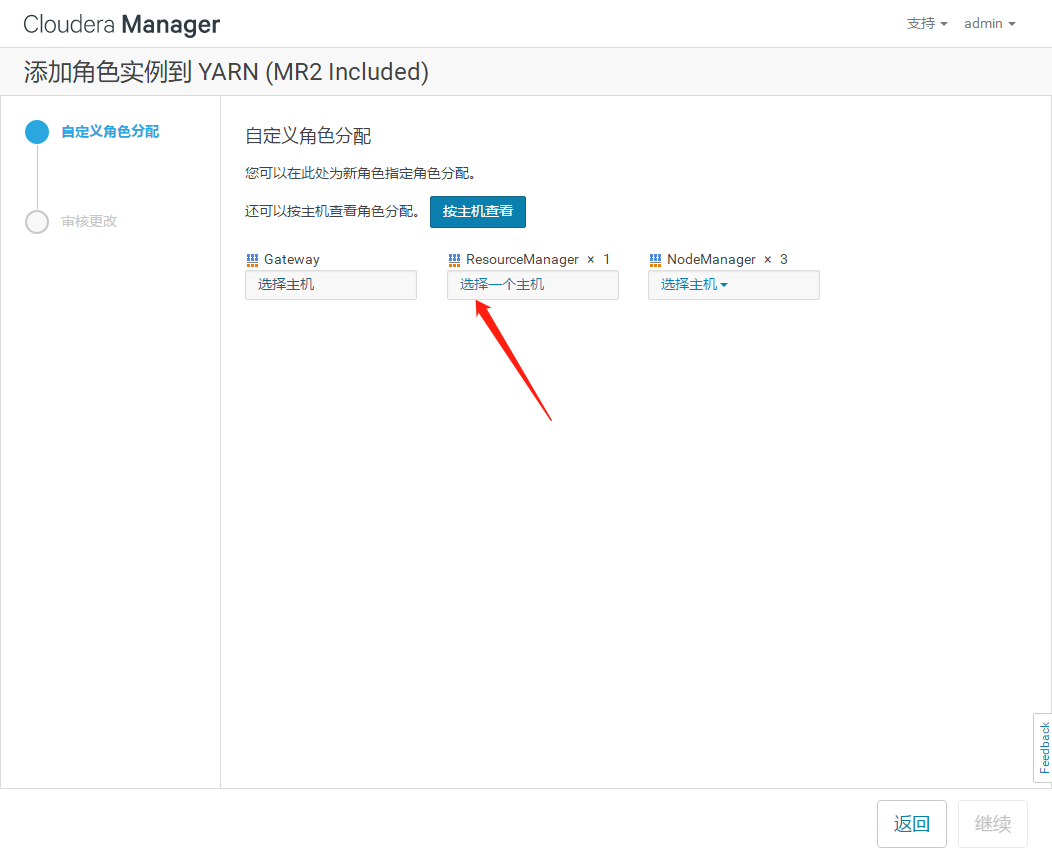The image size is (1052, 860).
Task: Select the 自定义角色分配 wizard step
Action: coord(110,131)
